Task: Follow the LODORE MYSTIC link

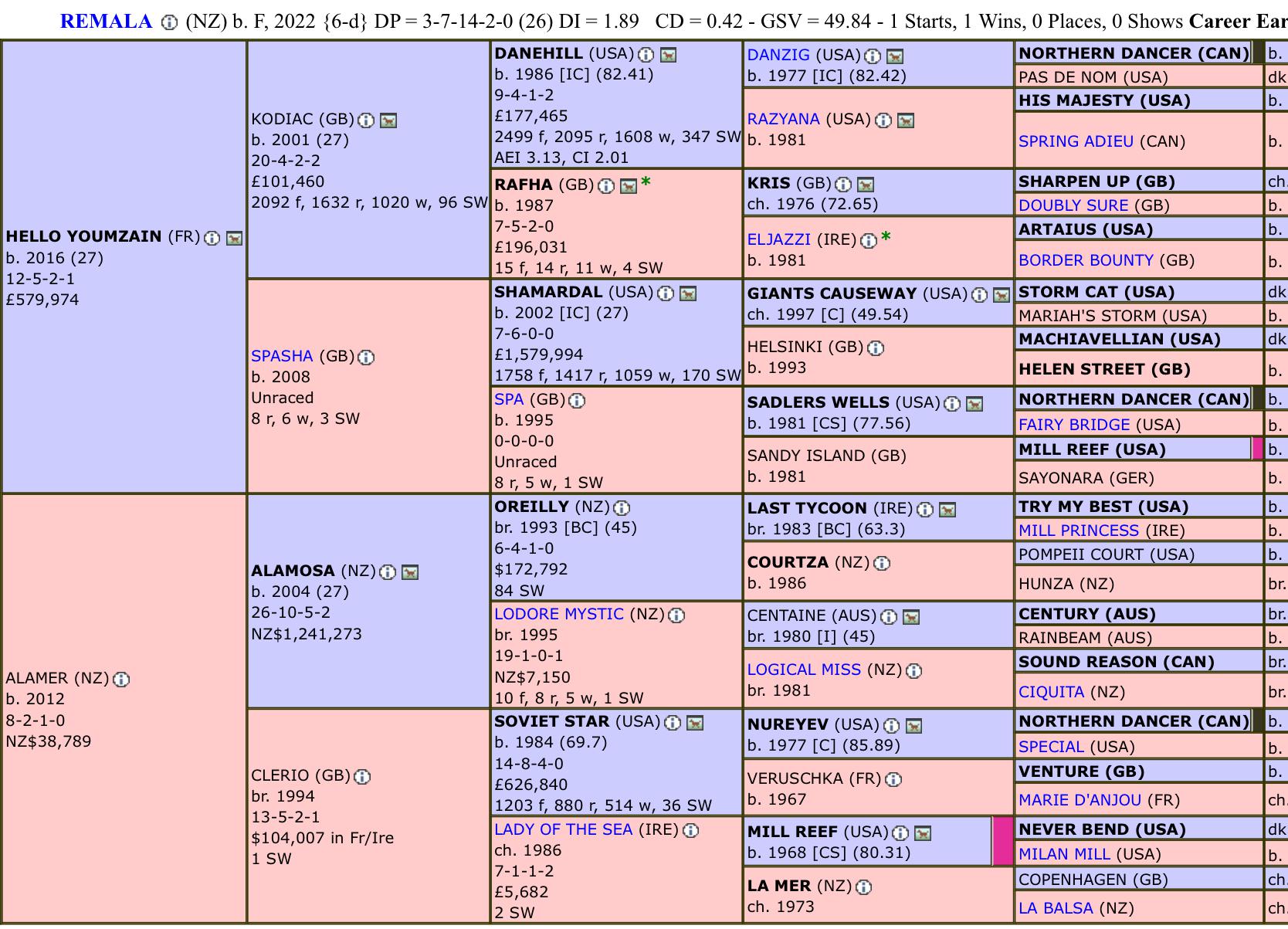Action: (559, 614)
